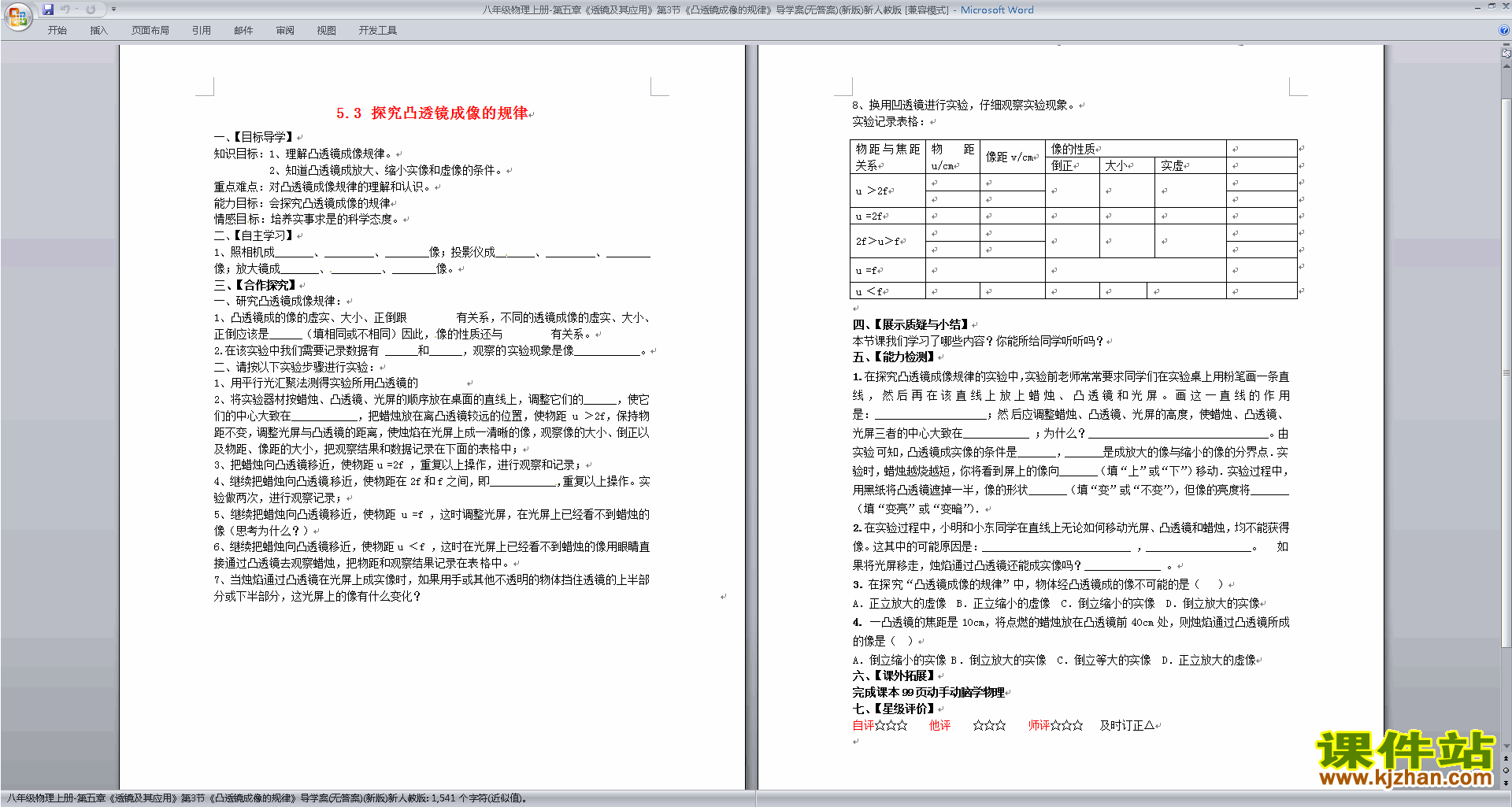
Task: Toggle the ruler icon above the vertical scrollbar
Action: (x=1506, y=54)
